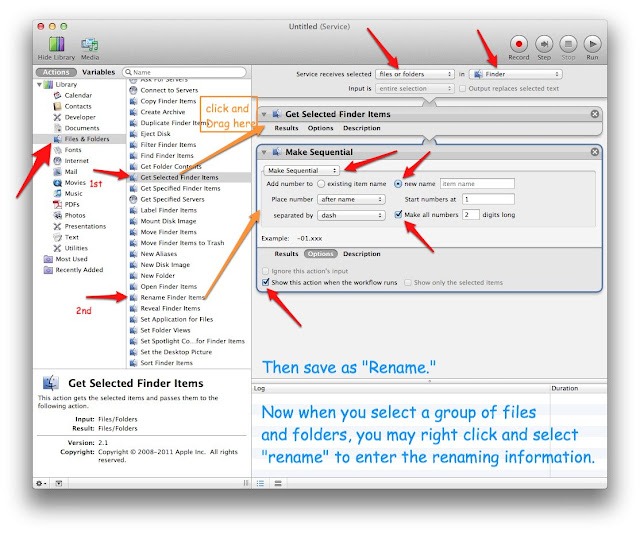Open Results tab of Make Sequential
640x534 pixels.
(286, 254)
